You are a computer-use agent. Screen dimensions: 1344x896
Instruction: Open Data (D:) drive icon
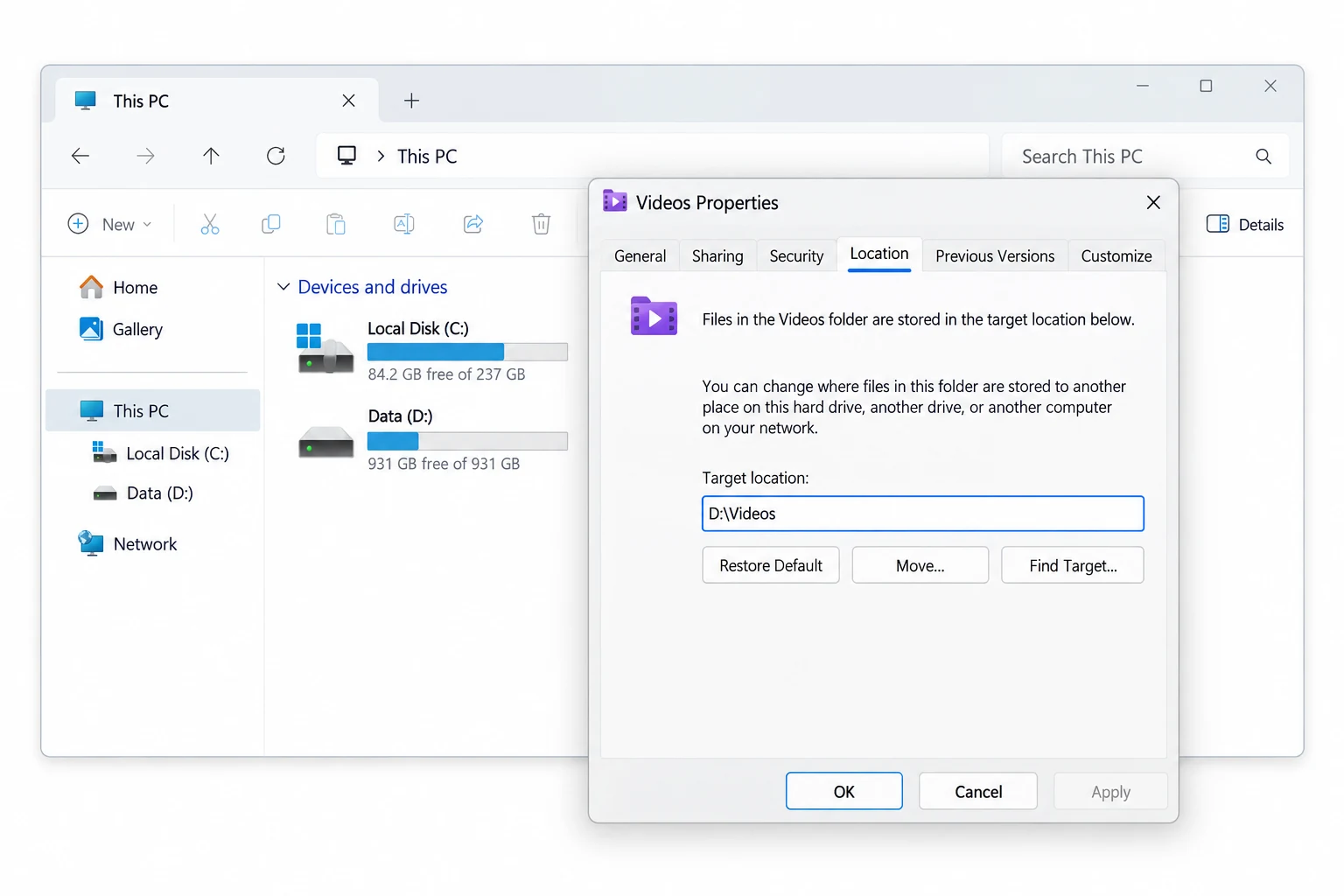325,441
